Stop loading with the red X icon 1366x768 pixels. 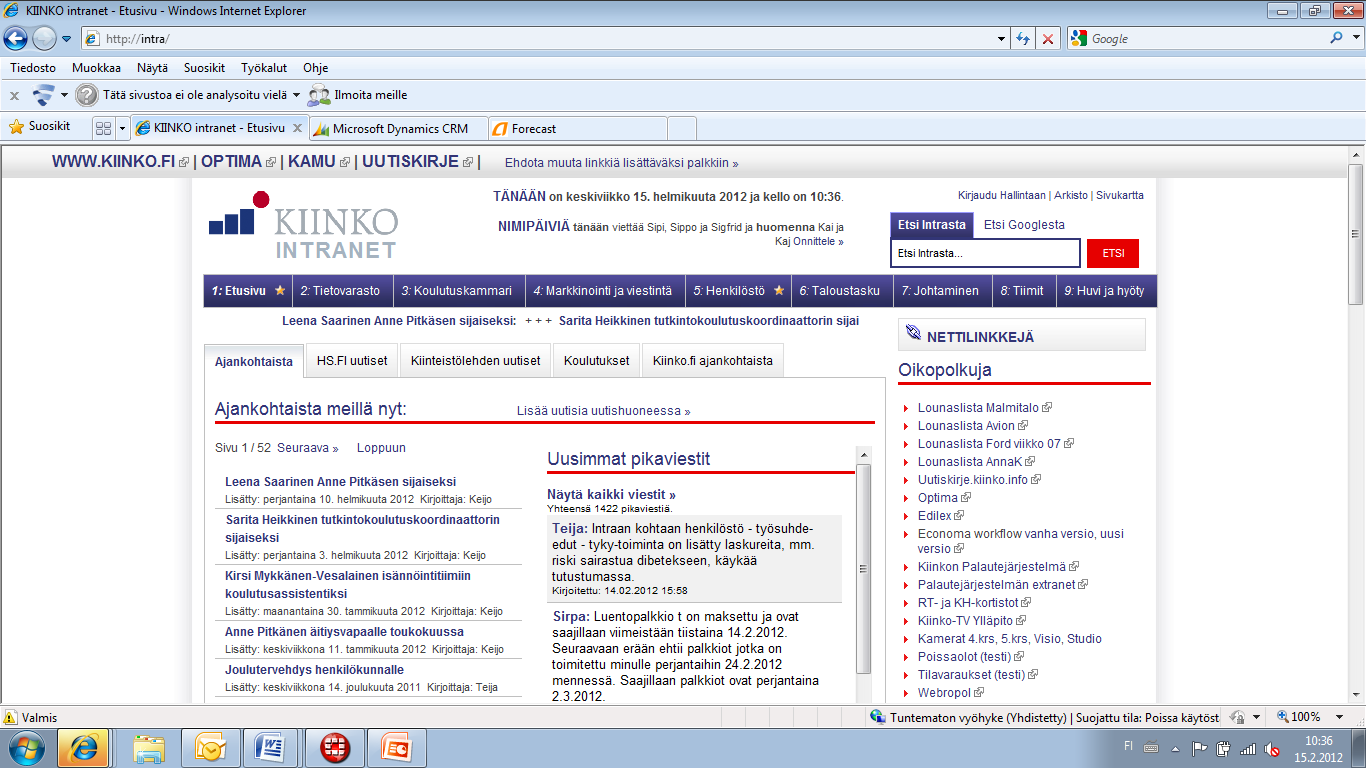(1047, 38)
